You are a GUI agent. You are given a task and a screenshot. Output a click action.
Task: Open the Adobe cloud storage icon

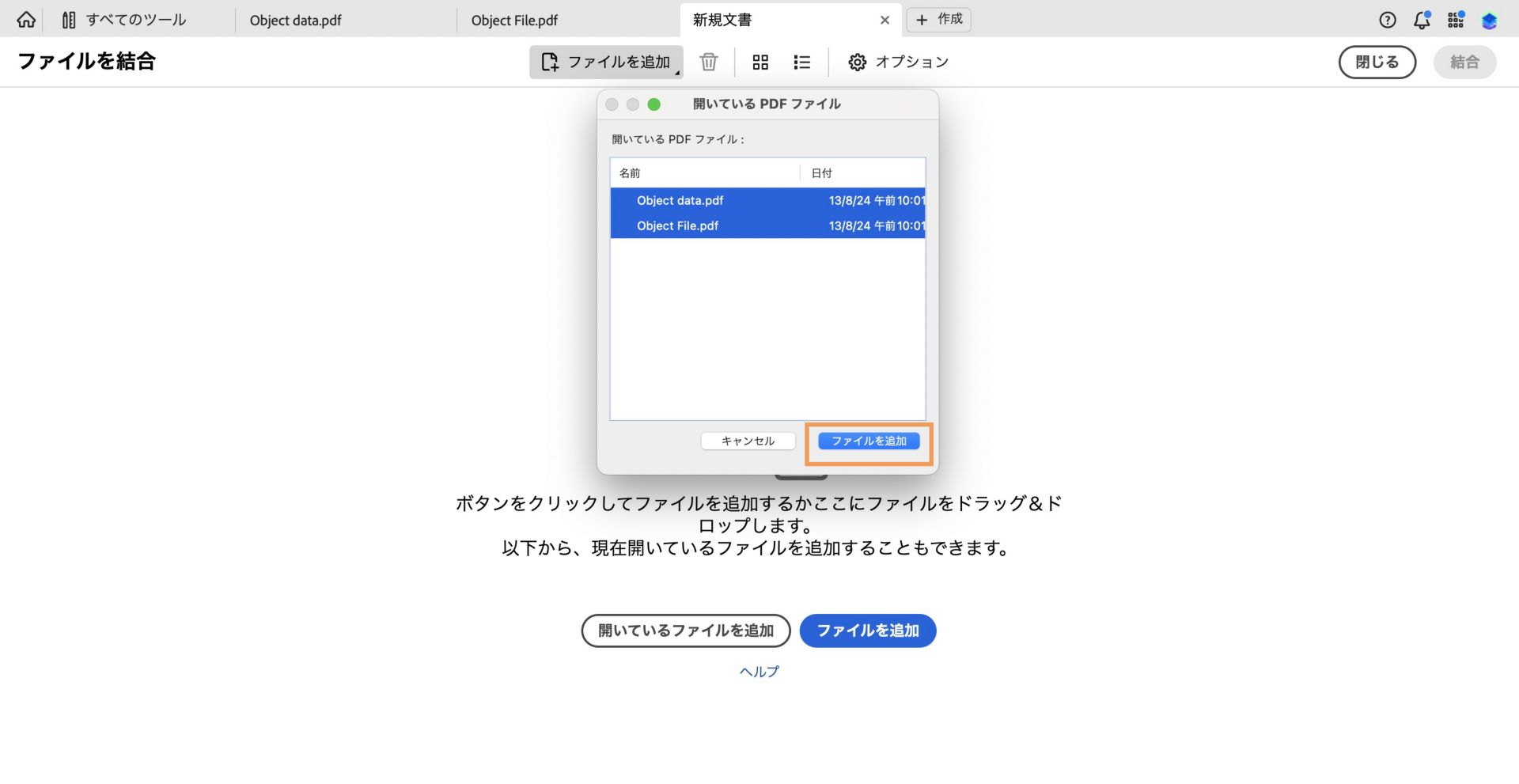(x=1490, y=20)
